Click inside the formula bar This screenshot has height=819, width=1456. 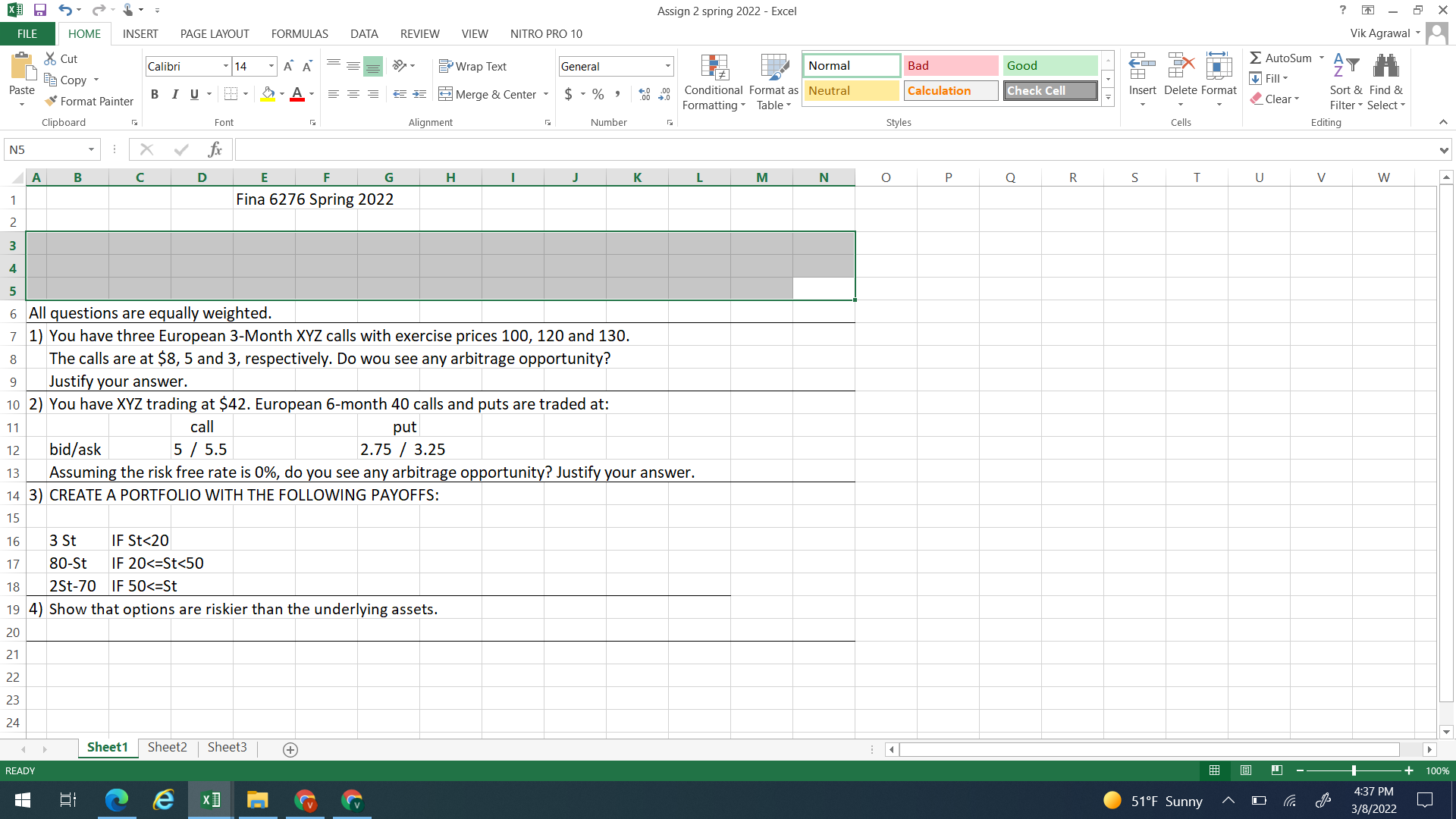coord(531,149)
